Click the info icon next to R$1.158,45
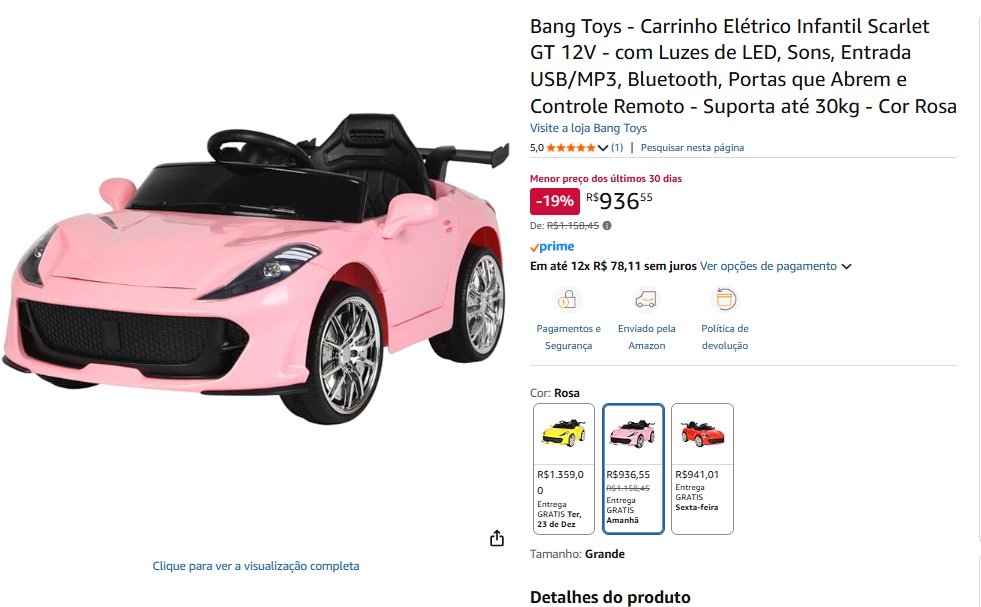The width and height of the screenshot is (981, 607). (607, 225)
